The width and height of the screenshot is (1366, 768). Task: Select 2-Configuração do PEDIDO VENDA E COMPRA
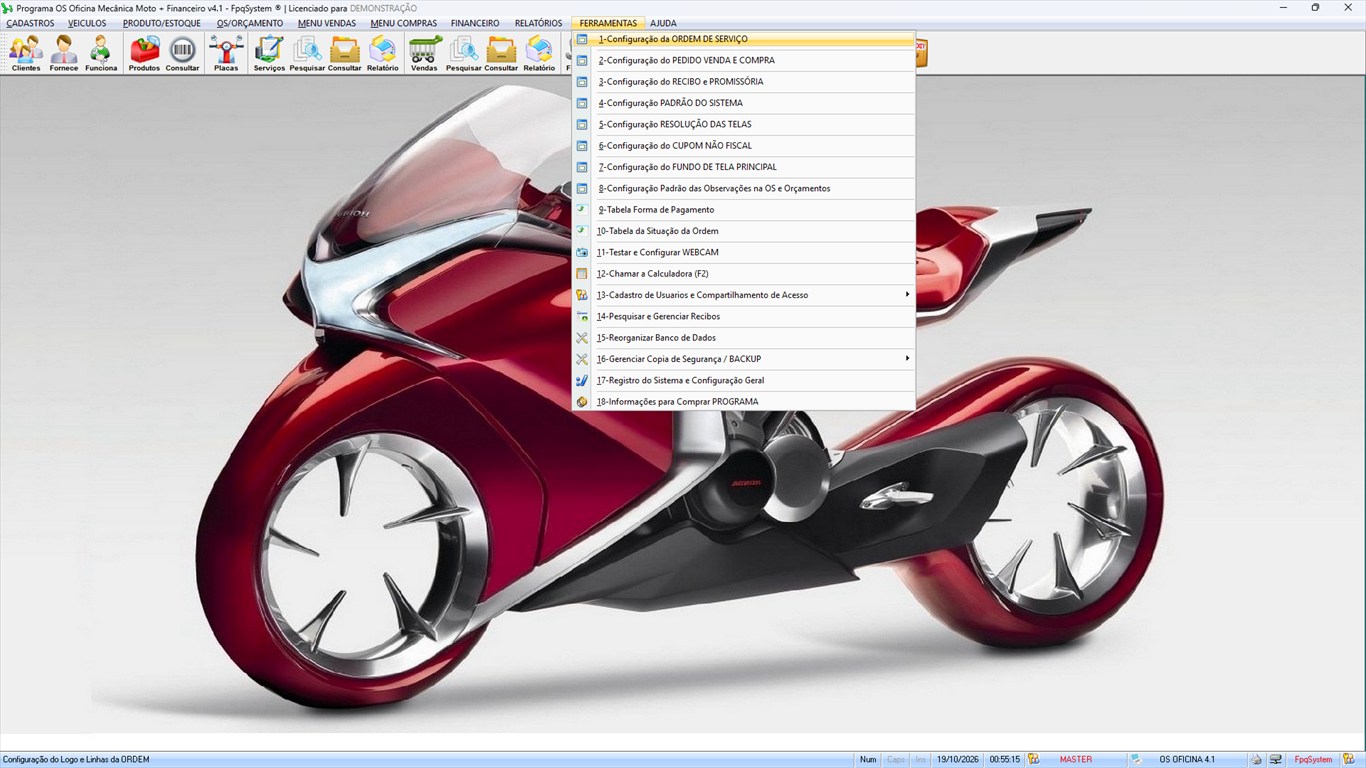(744, 60)
